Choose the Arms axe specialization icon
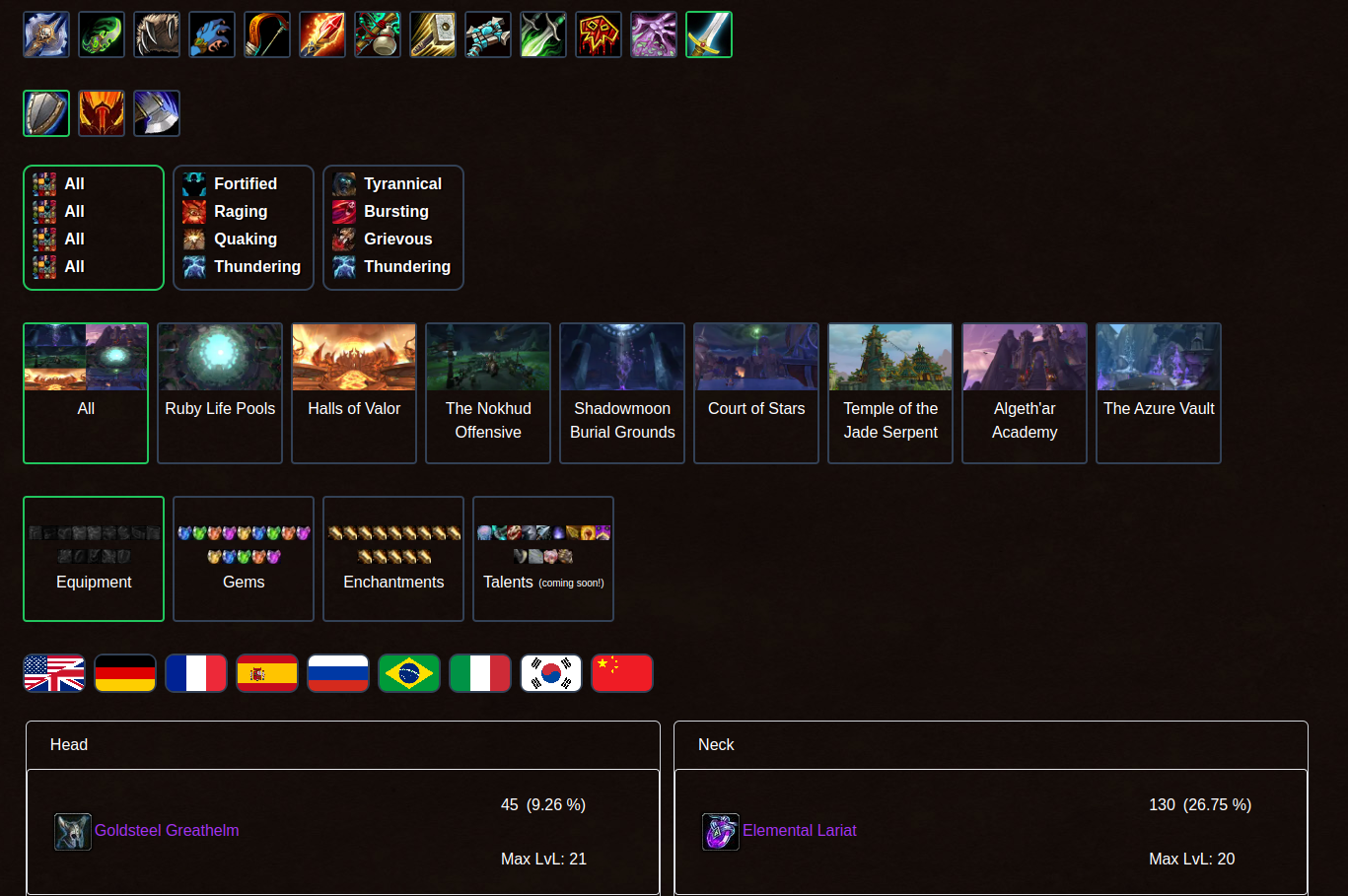 (157, 113)
